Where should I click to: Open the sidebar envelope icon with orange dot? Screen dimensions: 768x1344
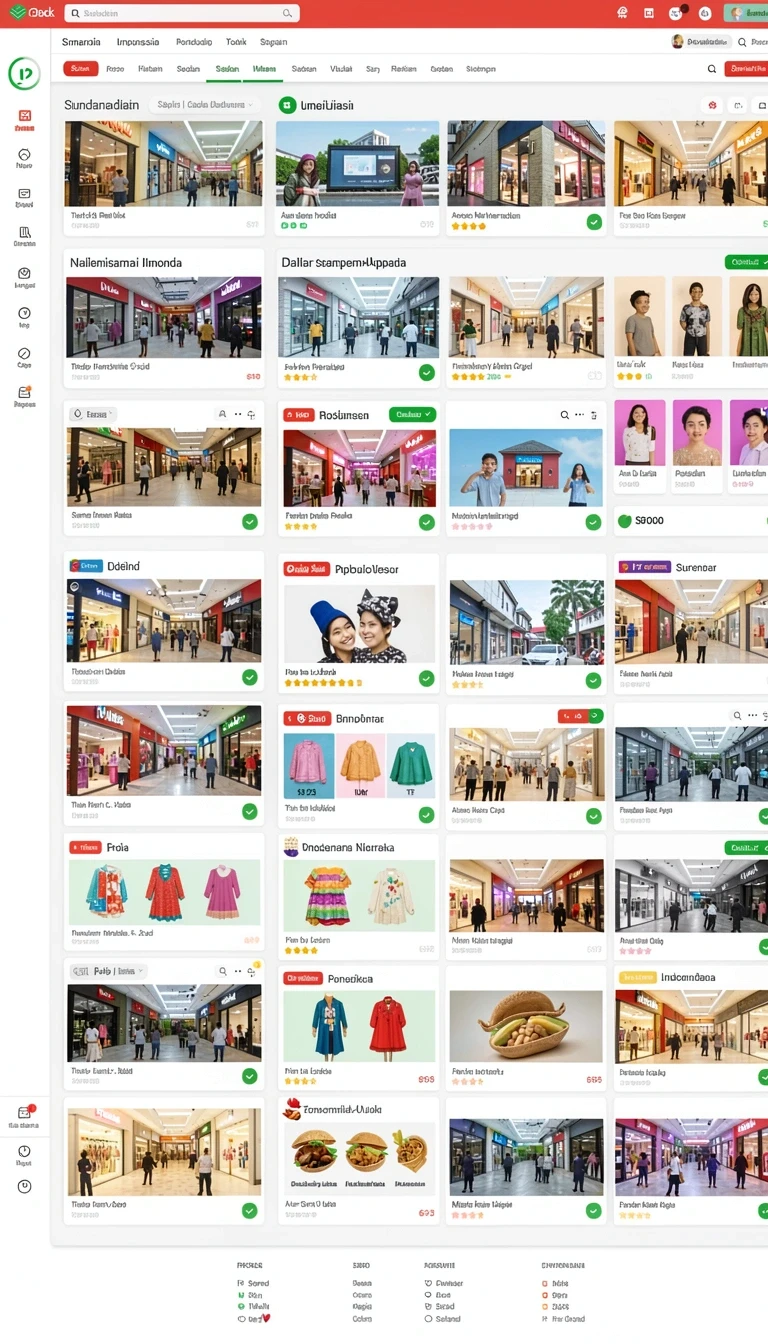coord(24,393)
